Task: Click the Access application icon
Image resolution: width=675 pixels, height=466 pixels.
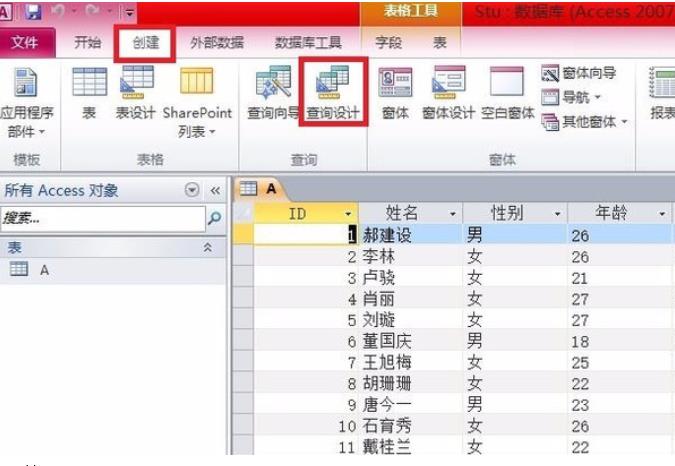Action: [x=5, y=12]
